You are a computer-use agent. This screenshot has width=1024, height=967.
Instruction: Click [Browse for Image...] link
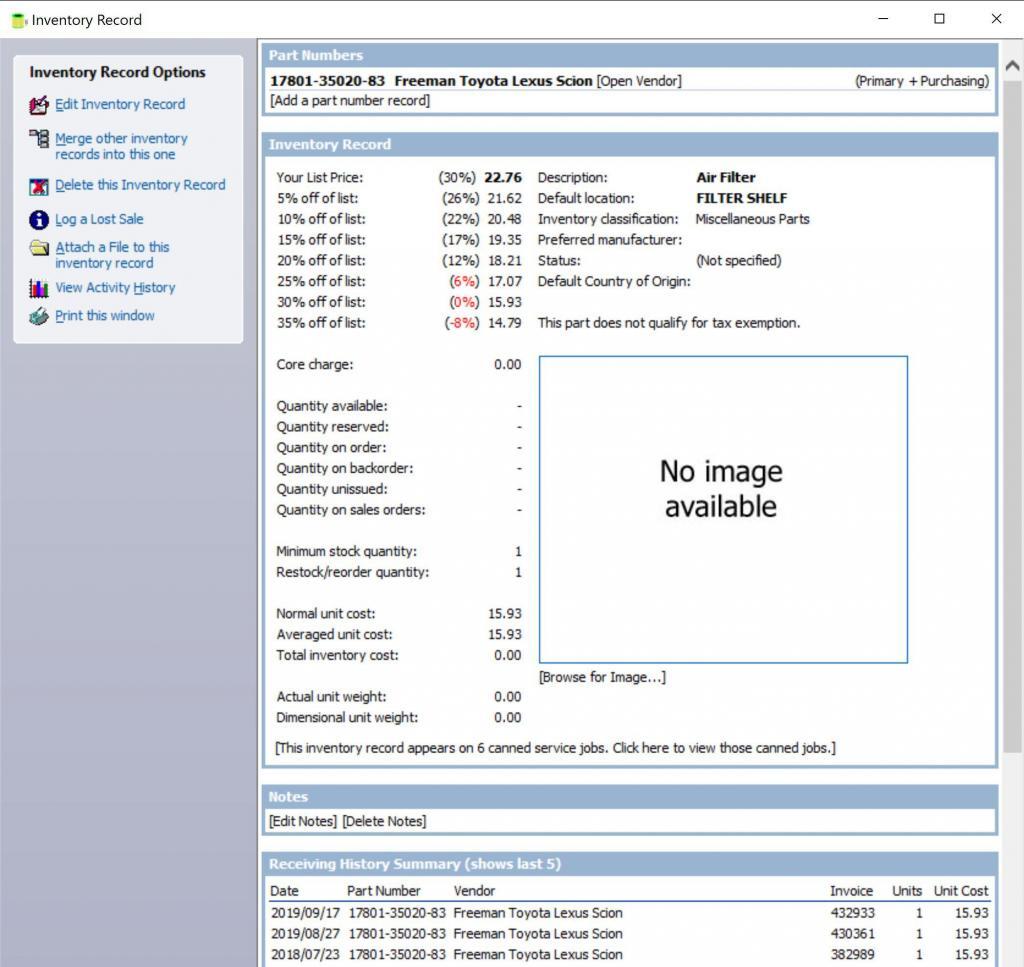pos(602,677)
